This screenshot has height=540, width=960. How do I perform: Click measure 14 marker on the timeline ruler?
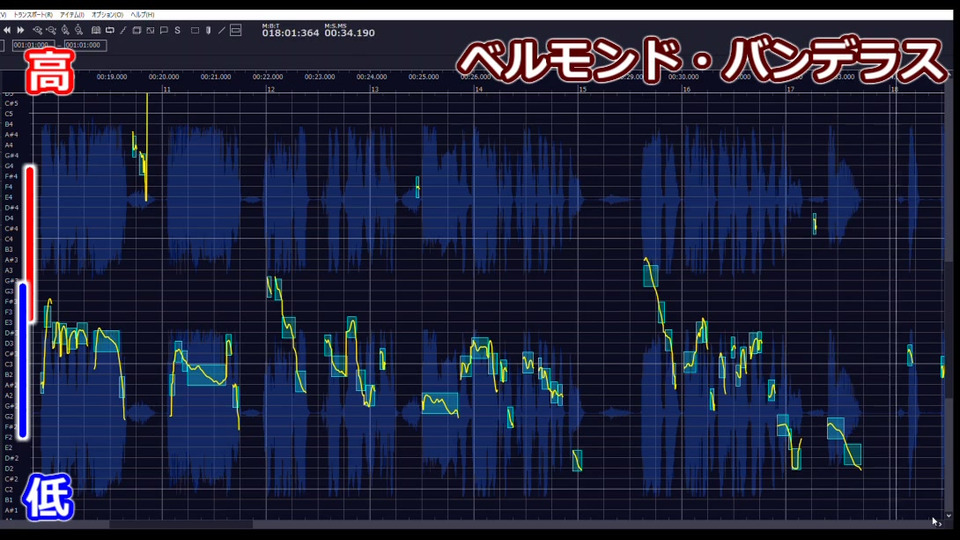point(478,89)
